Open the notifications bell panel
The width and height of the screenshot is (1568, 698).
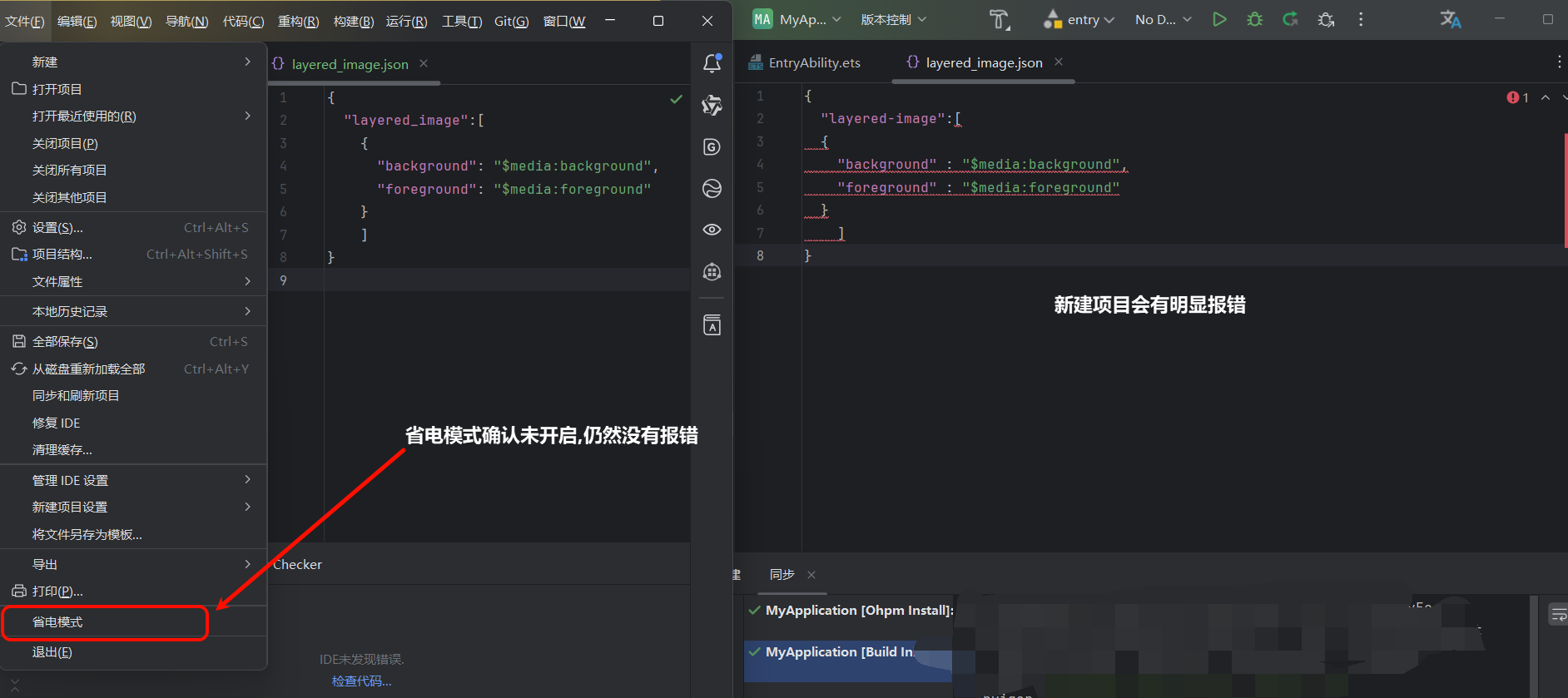tap(712, 63)
